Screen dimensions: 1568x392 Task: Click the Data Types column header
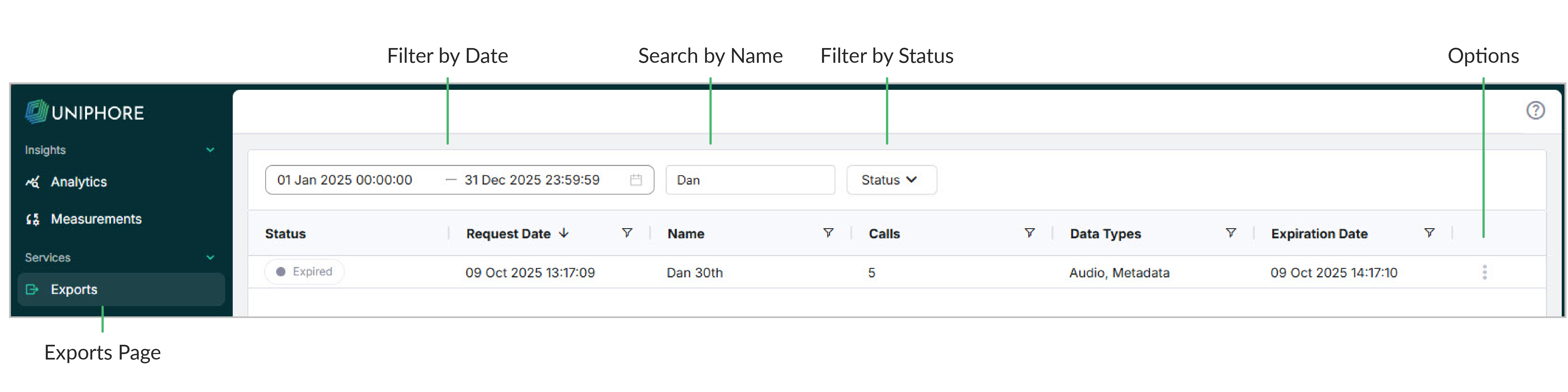[x=1105, y=234]
